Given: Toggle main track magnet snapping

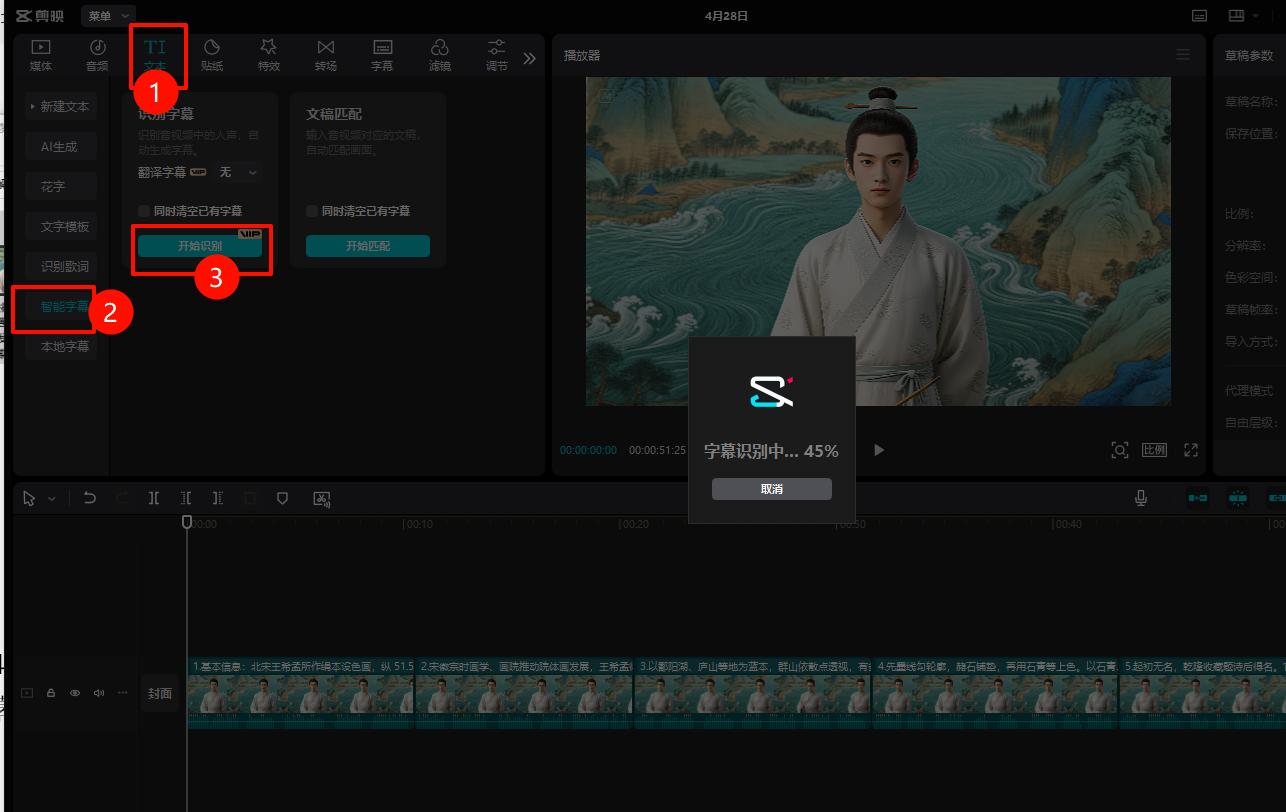Looking at the screenshot, I should 1198,498.
